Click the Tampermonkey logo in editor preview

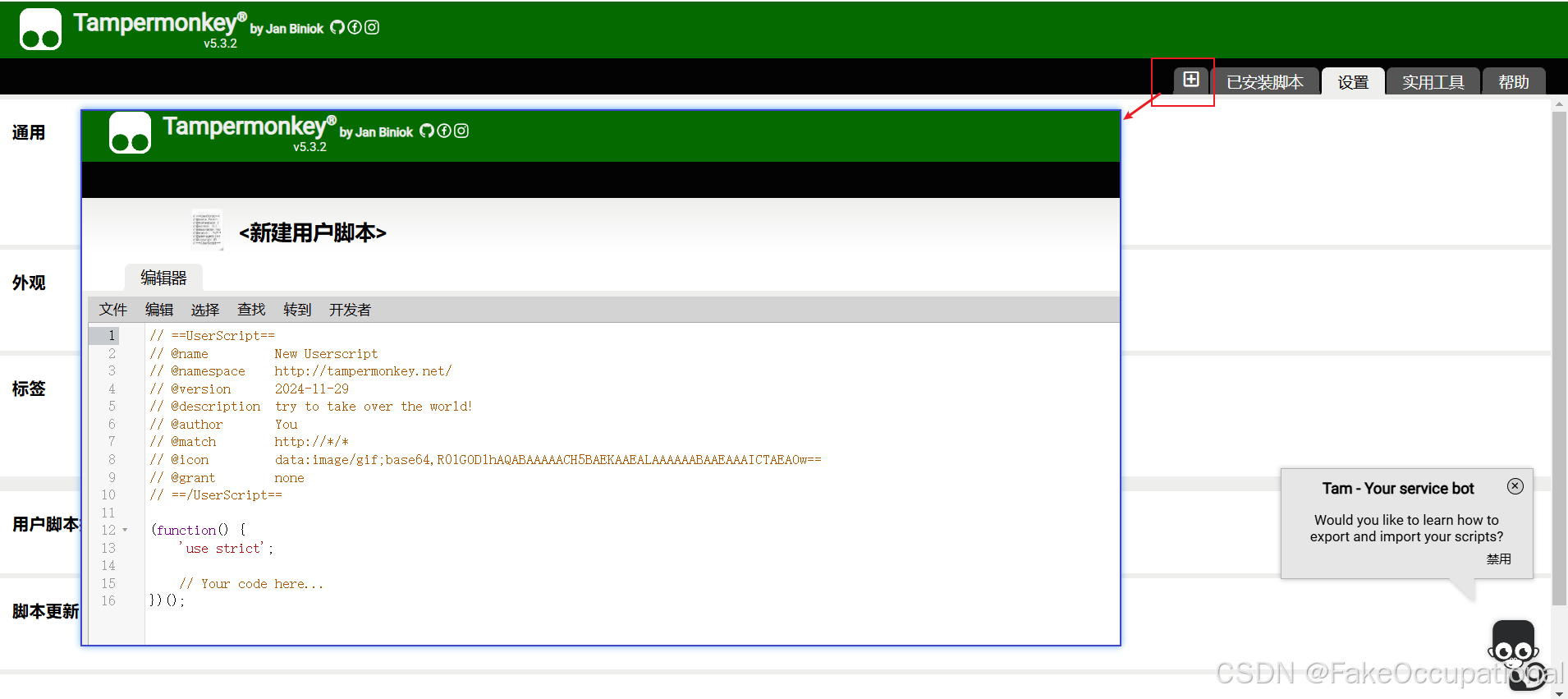130,133
